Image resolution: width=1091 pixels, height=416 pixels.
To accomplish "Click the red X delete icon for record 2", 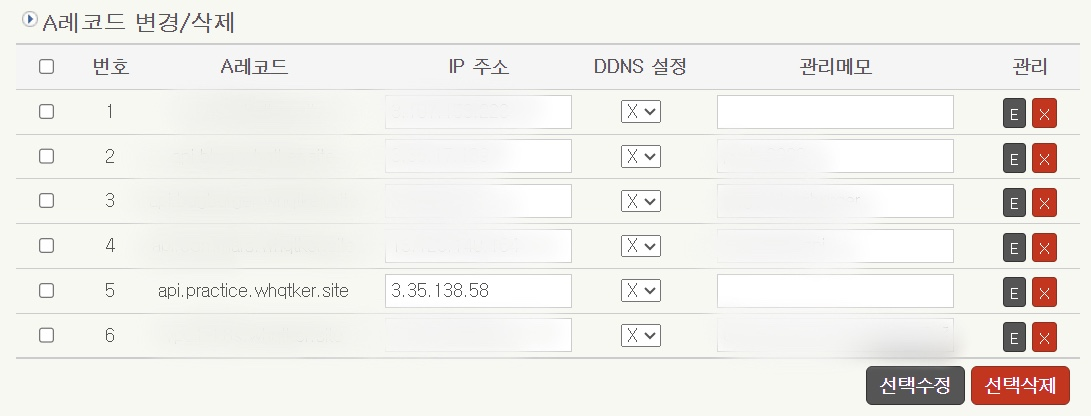I will 1044,158.
